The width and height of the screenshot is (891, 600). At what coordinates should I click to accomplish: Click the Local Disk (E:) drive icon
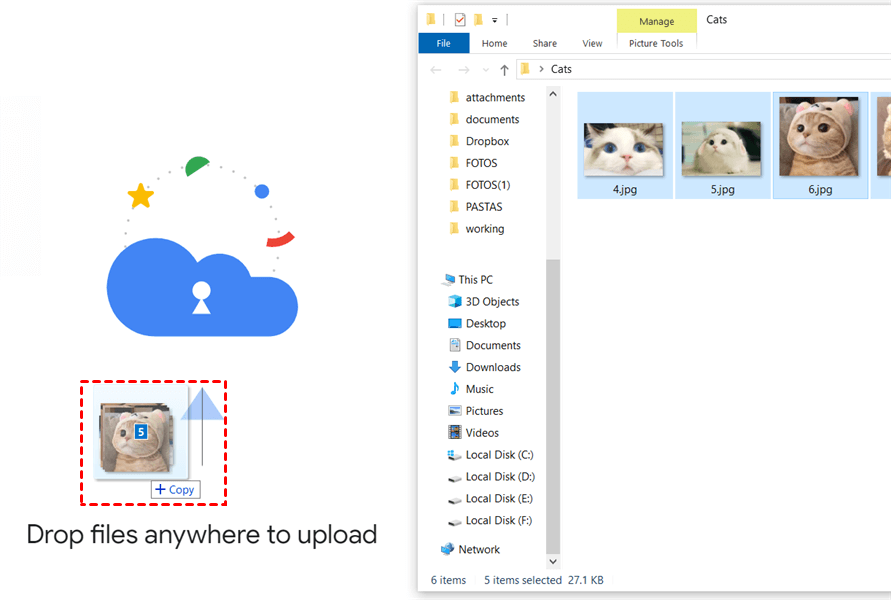[x=455, y=500]
